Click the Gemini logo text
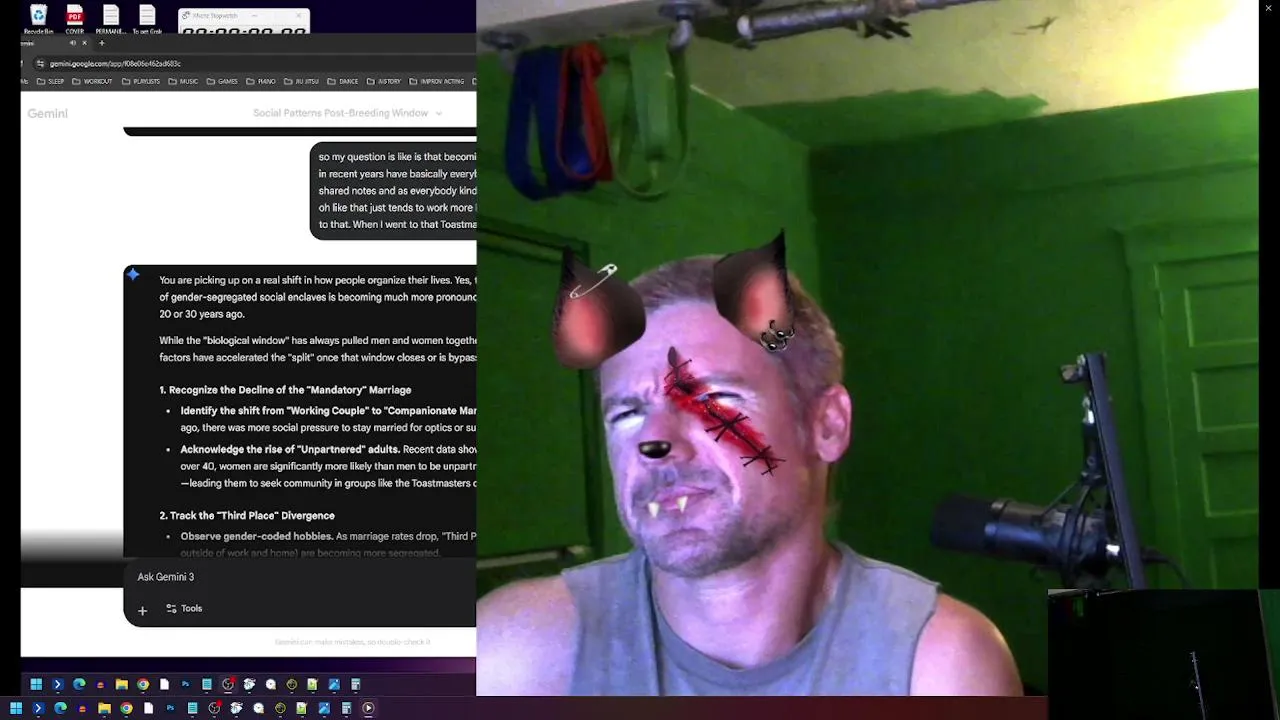Screen dimensions: 1280x720 pos(47,113)
